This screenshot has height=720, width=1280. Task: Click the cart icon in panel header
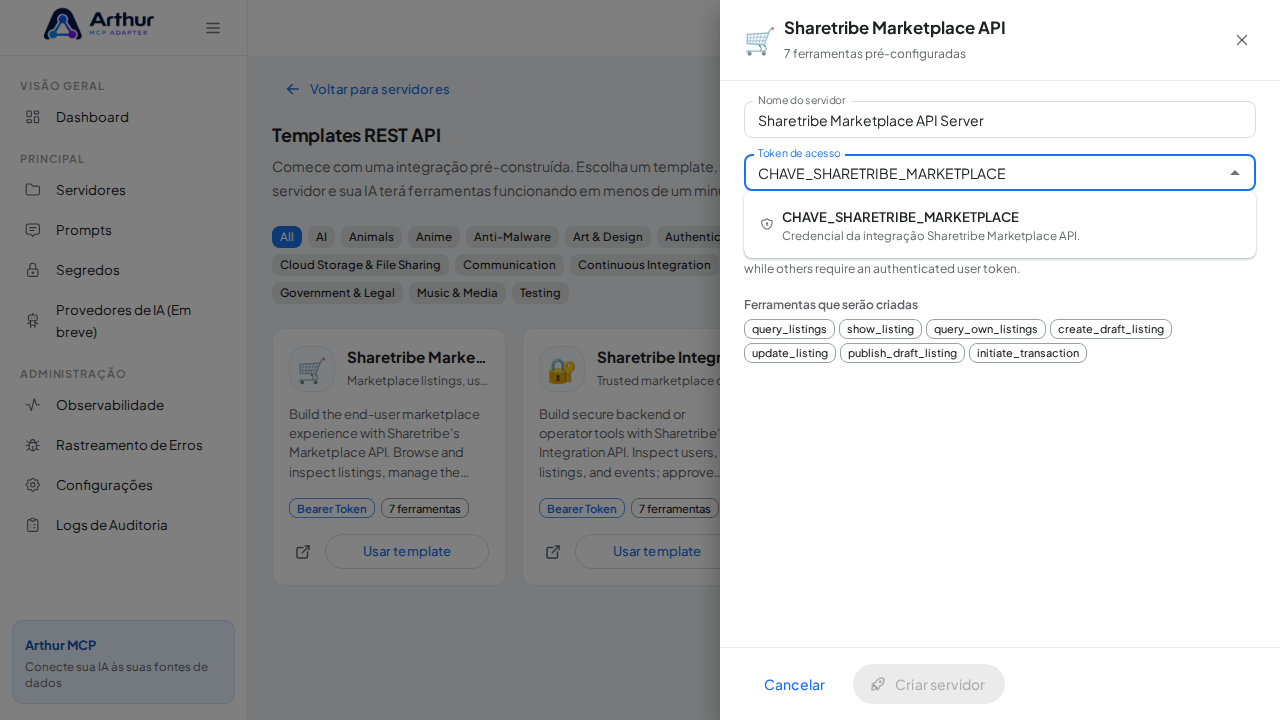[760, 41]
